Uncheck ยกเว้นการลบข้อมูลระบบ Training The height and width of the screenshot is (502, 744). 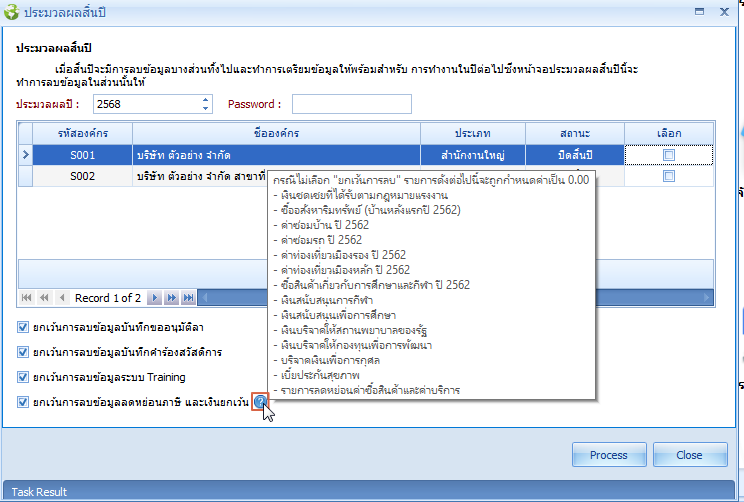(23, 377)
